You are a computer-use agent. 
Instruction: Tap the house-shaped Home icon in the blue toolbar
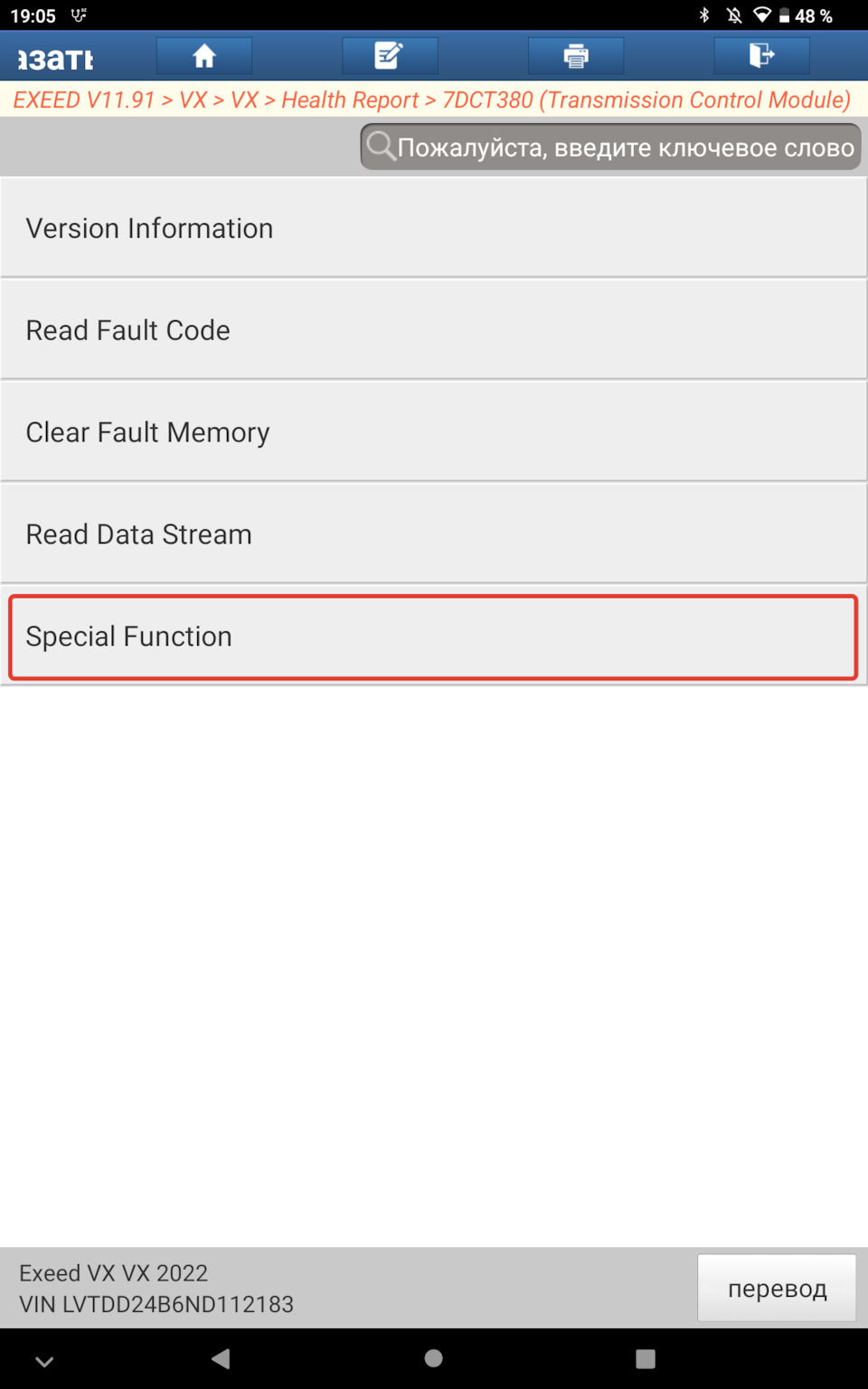204,56
